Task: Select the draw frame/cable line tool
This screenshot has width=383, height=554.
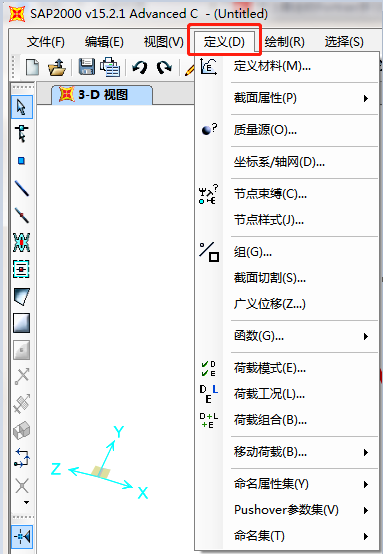Action: (22, 188)
